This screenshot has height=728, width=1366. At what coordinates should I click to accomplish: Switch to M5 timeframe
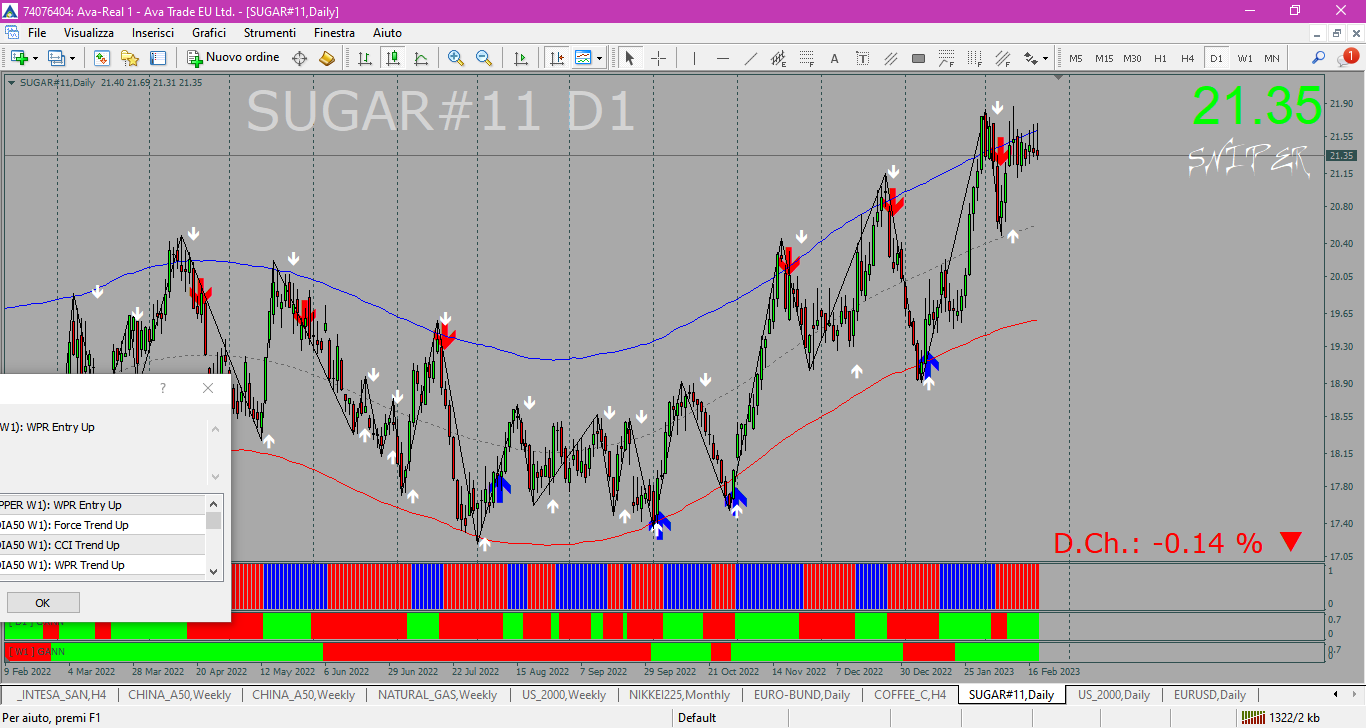[1076, 58]
